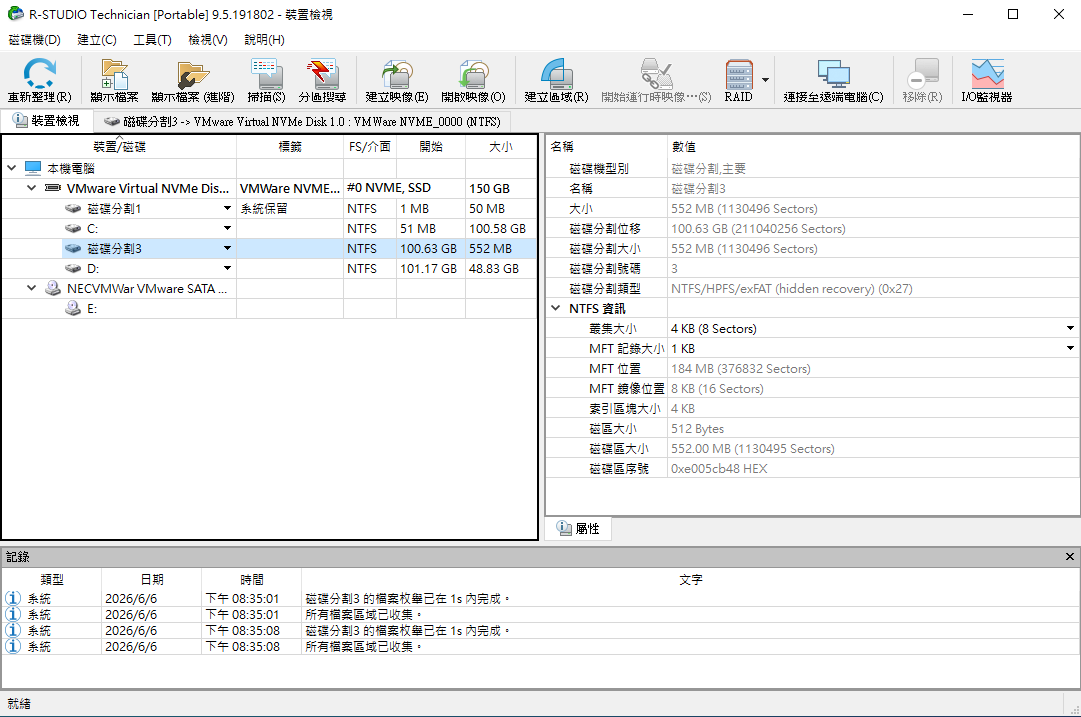The image size is (1081, 717).
Task: Click the 開始運行時映像 runtime image icon
Action: (656, 74)
